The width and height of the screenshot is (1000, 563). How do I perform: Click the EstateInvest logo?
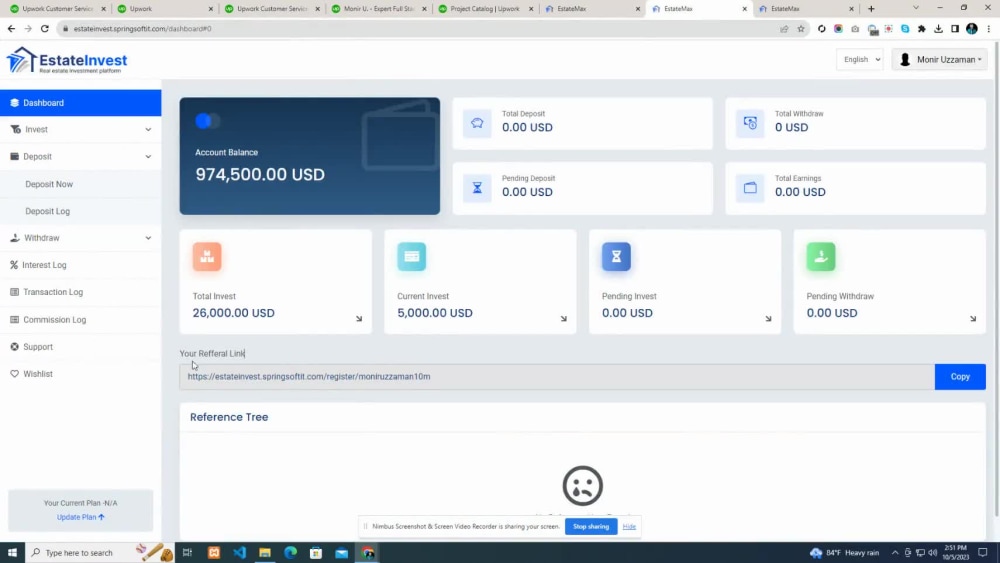tap(67, 61)
